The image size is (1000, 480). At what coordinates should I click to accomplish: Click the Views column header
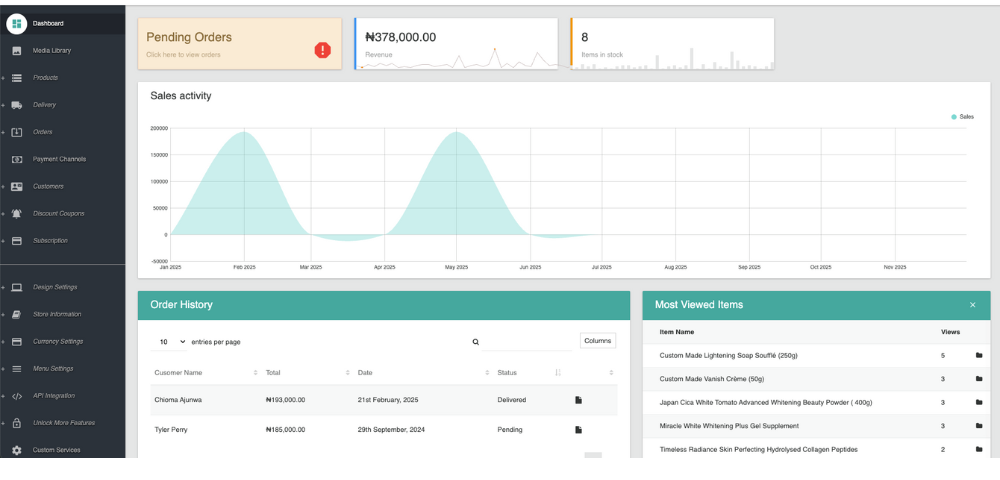pyautogui.click(x=950, y=332)
